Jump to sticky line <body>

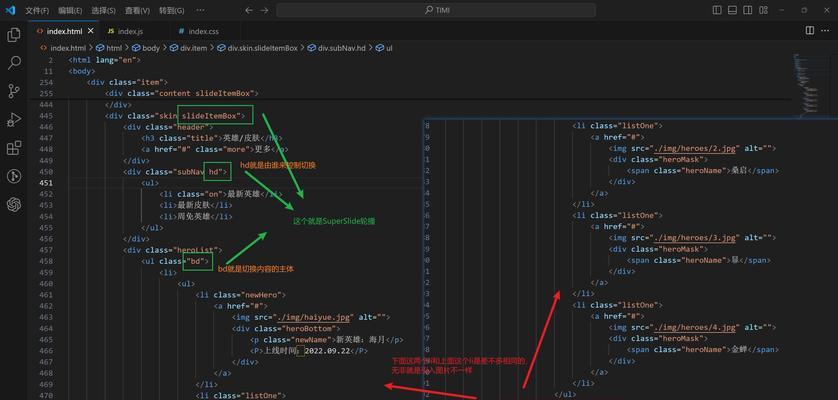coord(82,71)
